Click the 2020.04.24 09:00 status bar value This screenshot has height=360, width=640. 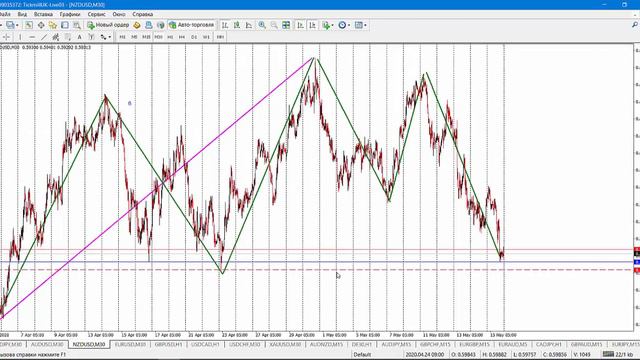424,355
